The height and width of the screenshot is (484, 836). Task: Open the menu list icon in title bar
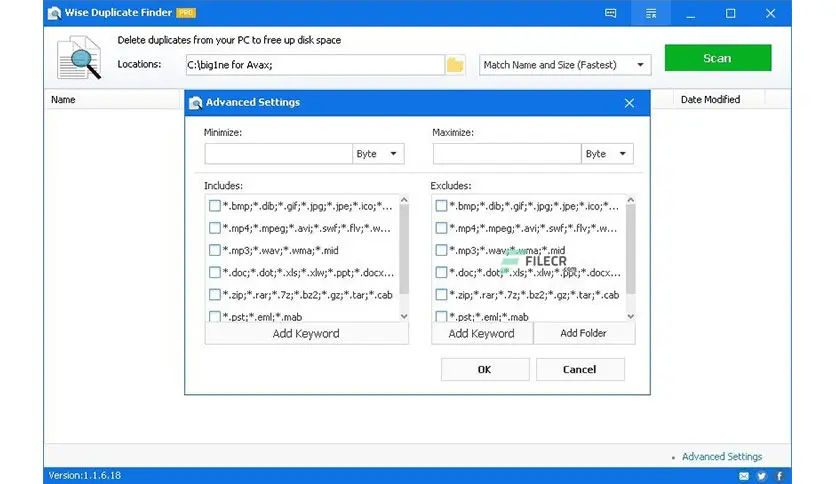(651, 13)
